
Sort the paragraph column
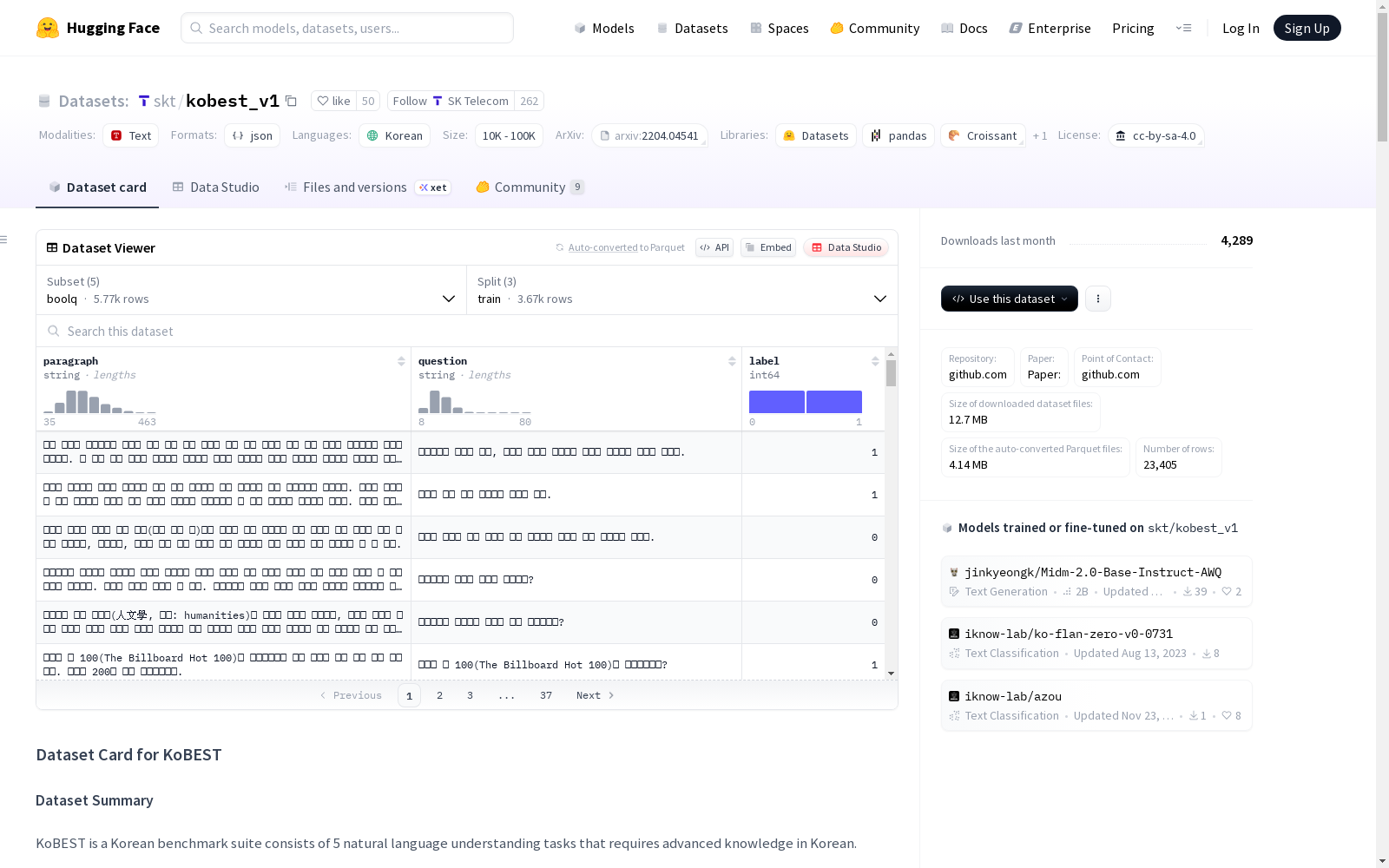[401, 361]
